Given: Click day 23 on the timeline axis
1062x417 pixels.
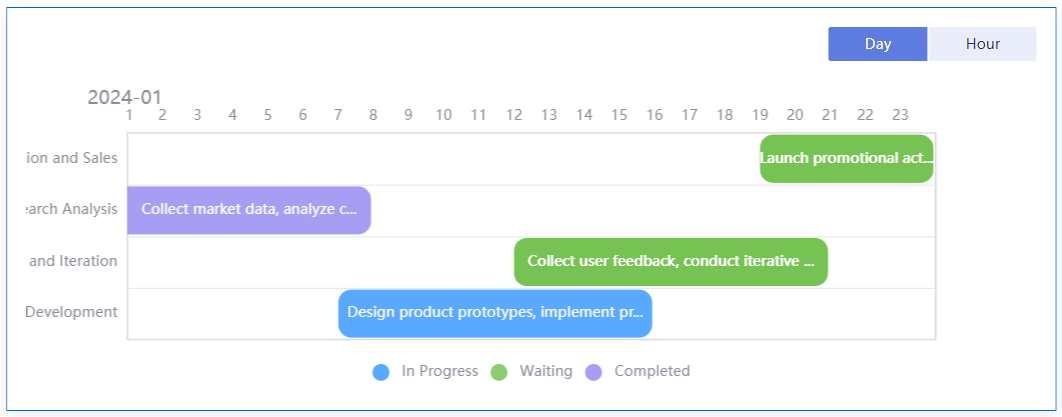Looking at the screenshot, I should coord(900,115).
